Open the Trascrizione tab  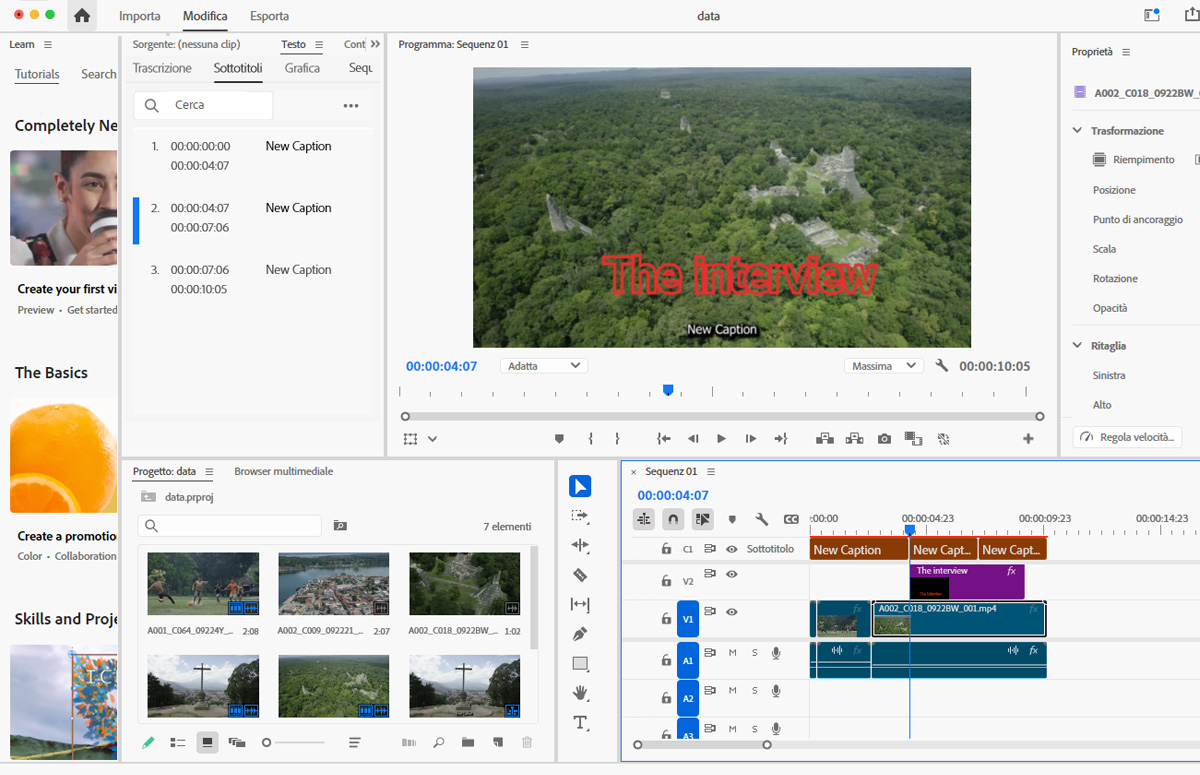point(162,68)
